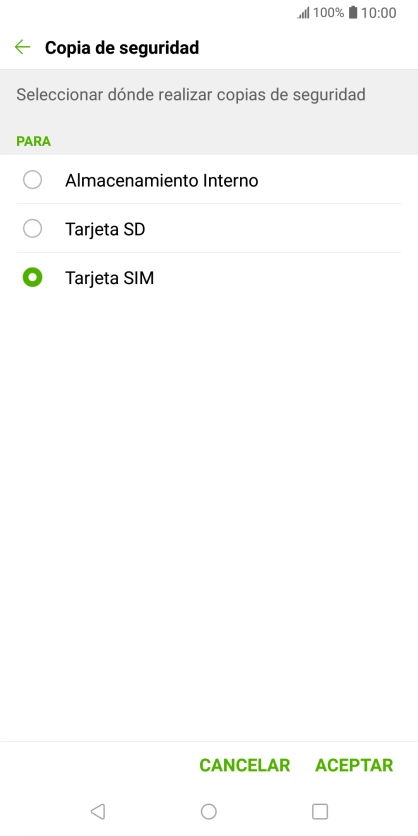Tap the Android back triangle navigation button
Viewport: 418px width, 836px height.
point(98,811)
